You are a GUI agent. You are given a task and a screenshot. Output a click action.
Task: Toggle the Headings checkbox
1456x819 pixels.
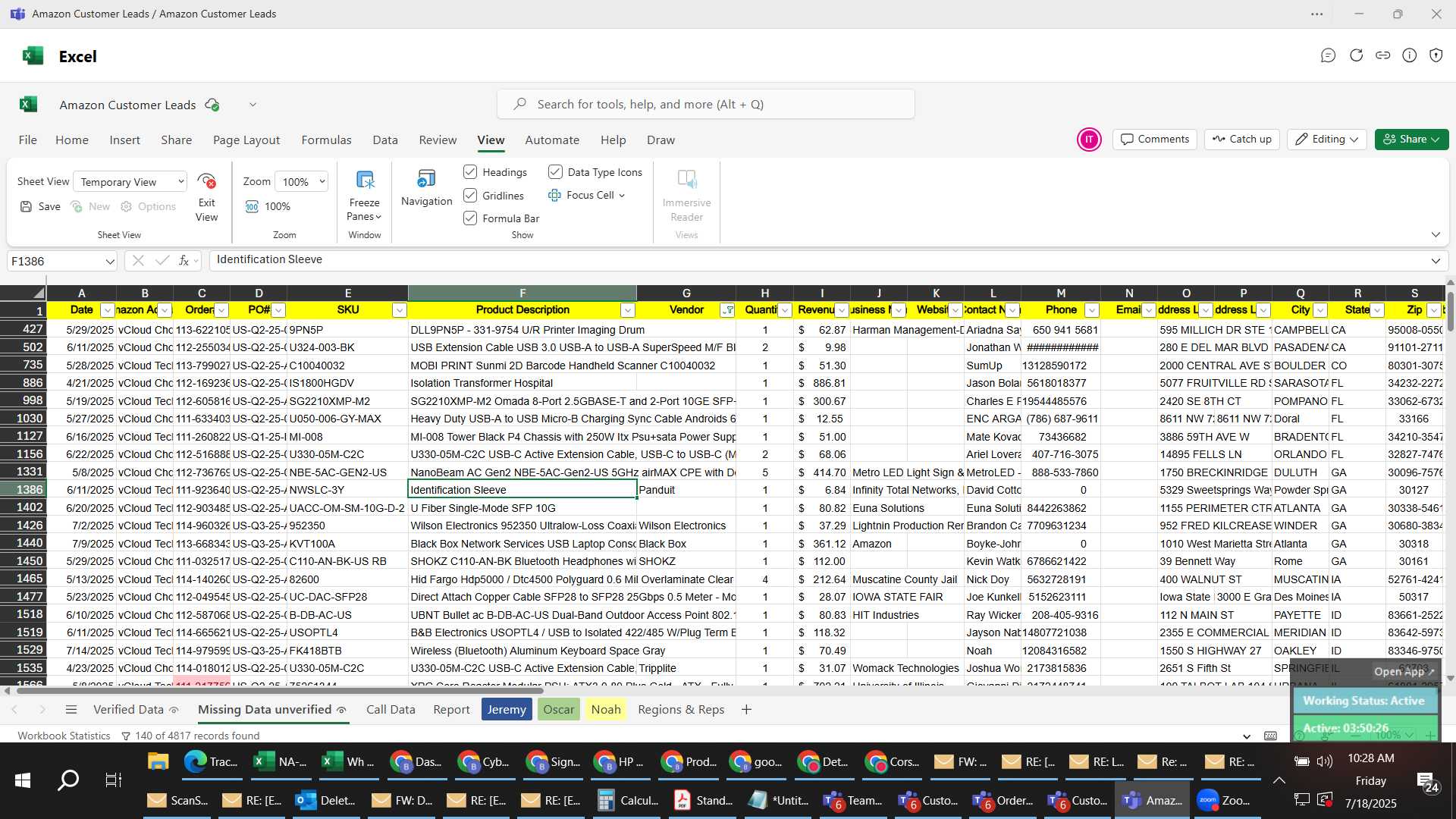coord(470,172)
